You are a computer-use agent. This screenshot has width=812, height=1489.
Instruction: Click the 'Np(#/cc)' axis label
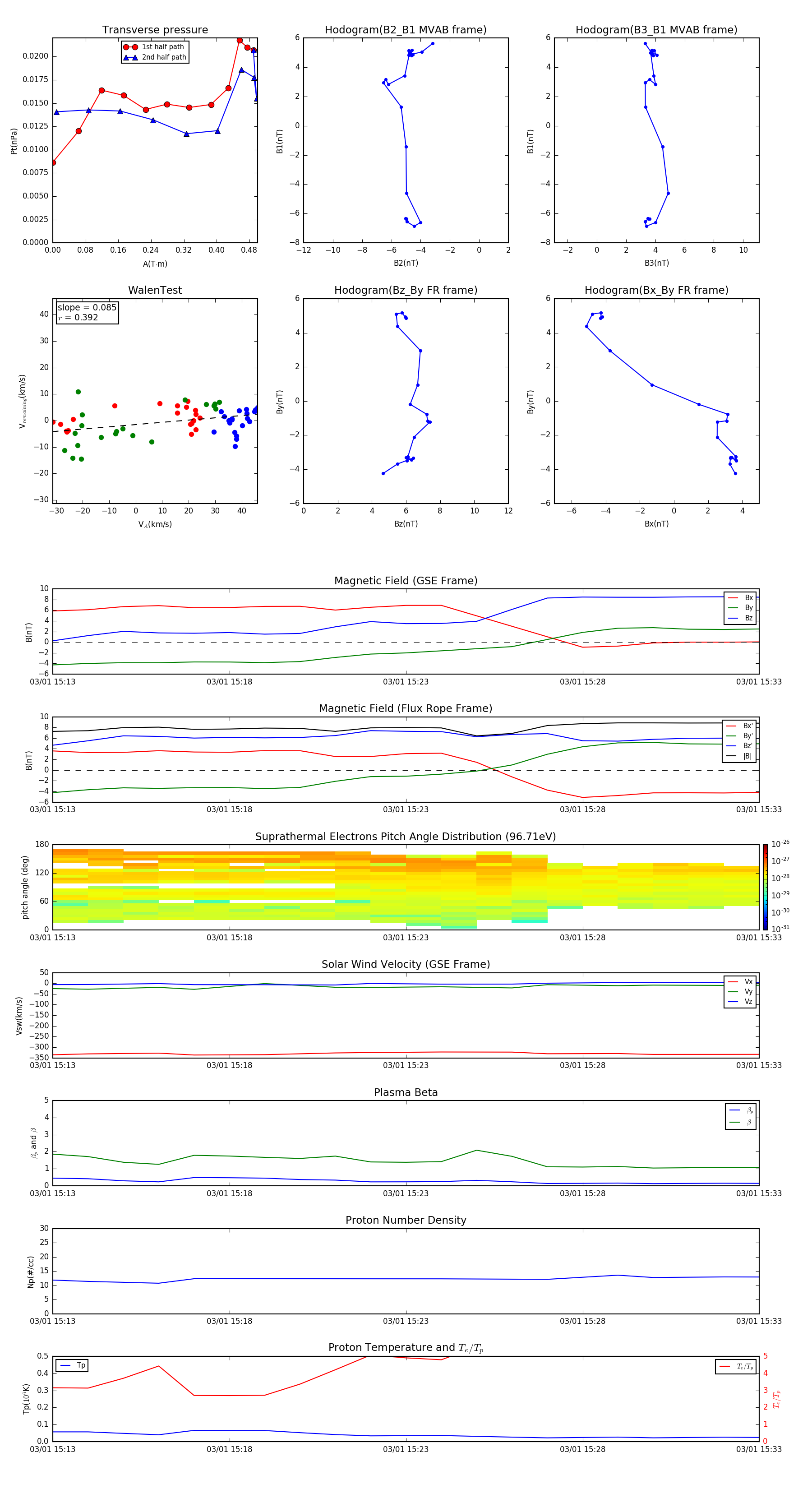coord(31,1271)
